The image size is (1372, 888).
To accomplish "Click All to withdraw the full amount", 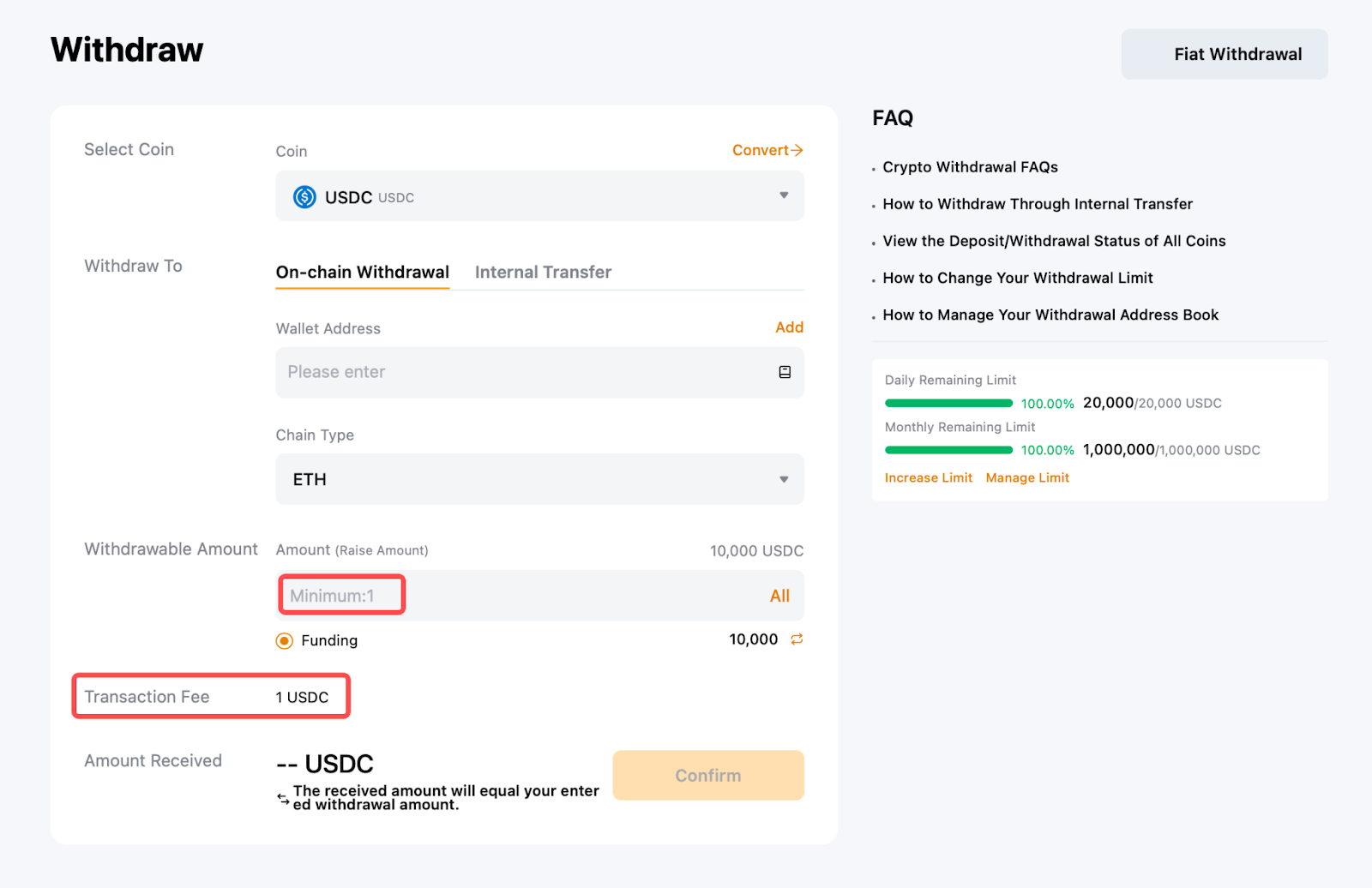I will coord(779,596).
